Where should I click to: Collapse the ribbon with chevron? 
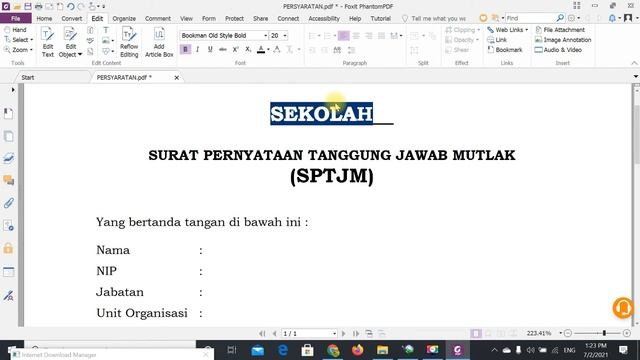click(634, 63)
